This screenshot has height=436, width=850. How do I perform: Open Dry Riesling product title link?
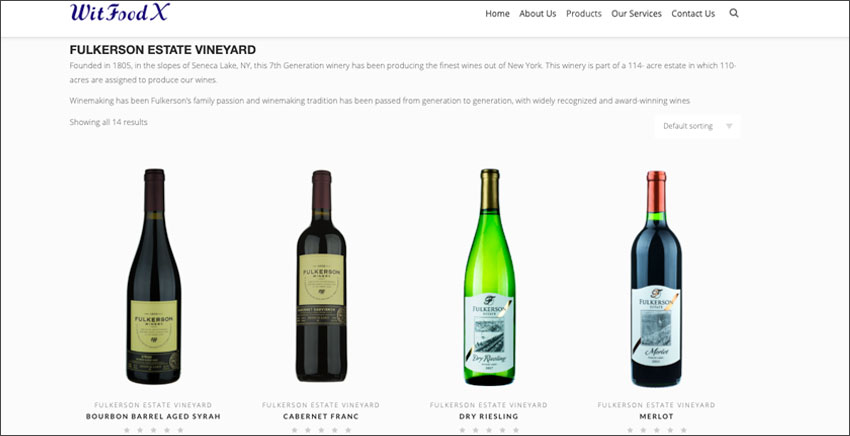pyautogui.click(x=489, y=416)
